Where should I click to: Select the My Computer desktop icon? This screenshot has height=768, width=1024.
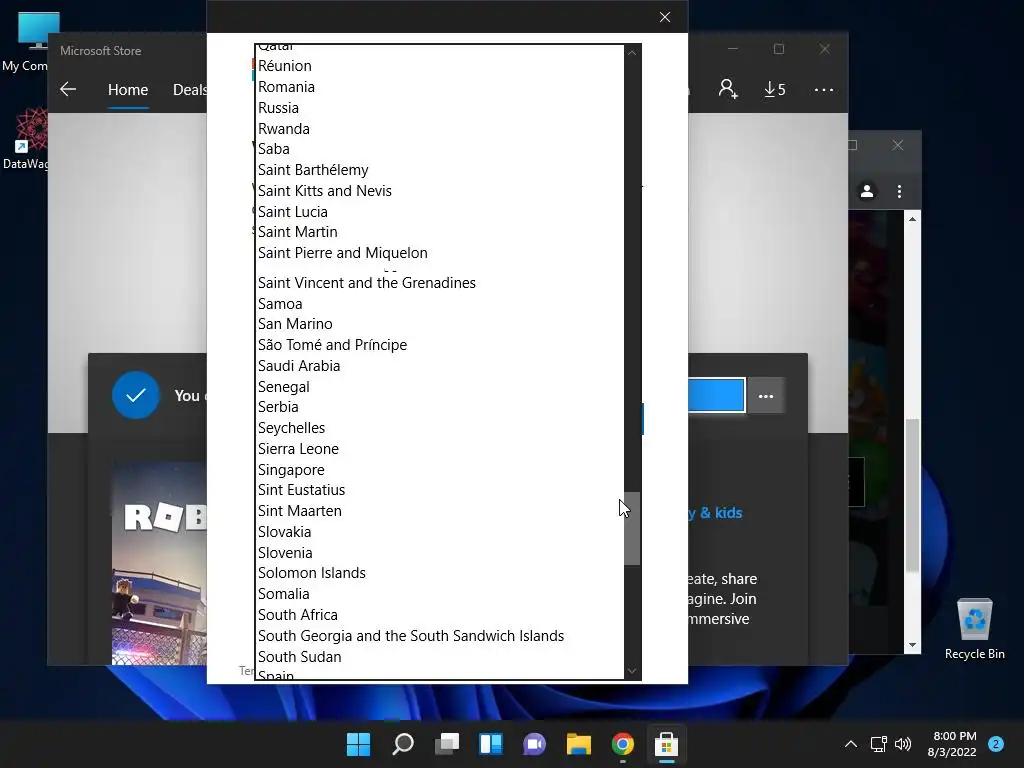[29, 42]
